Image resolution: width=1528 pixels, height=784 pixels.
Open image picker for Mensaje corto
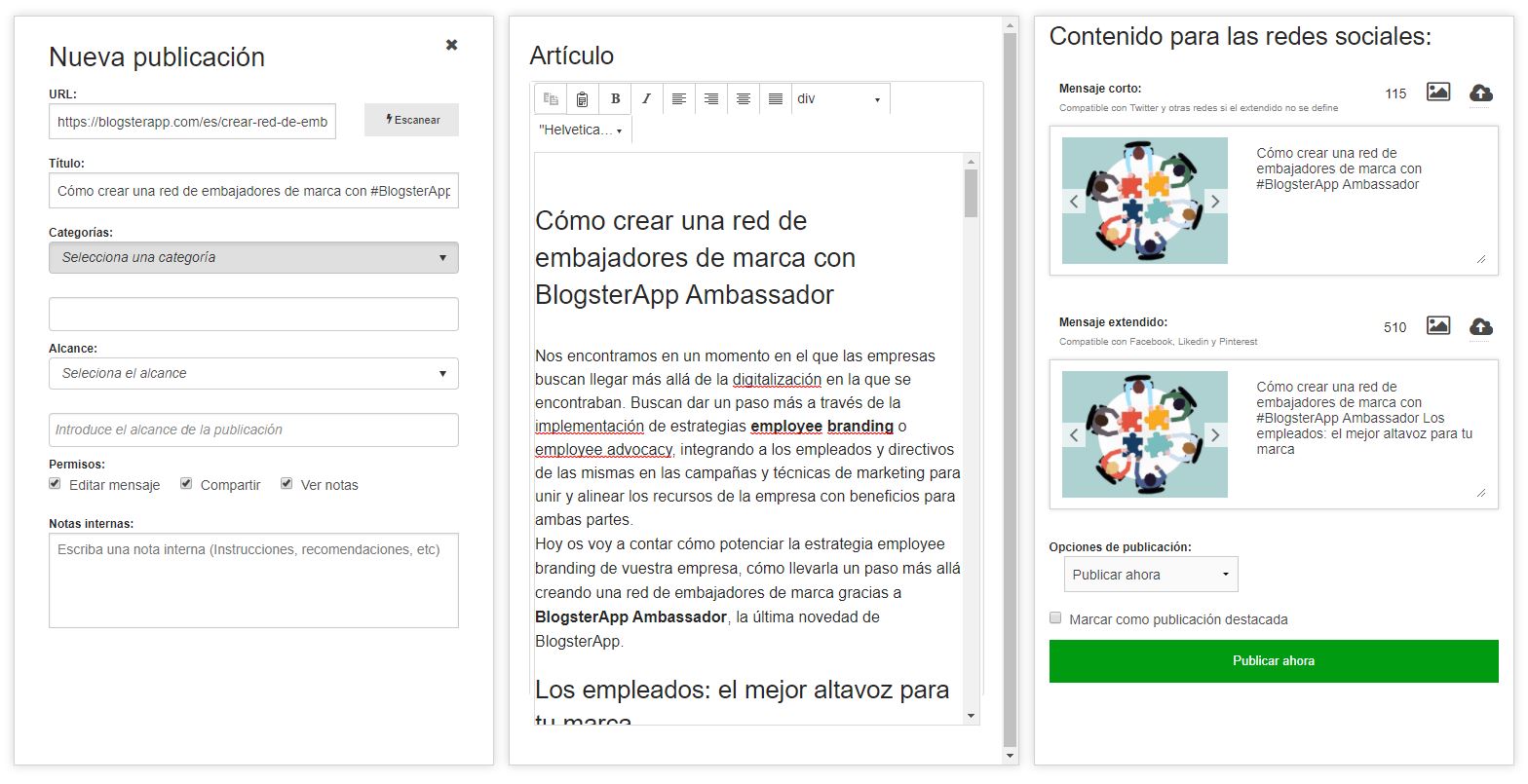(x=1438, y=93)
